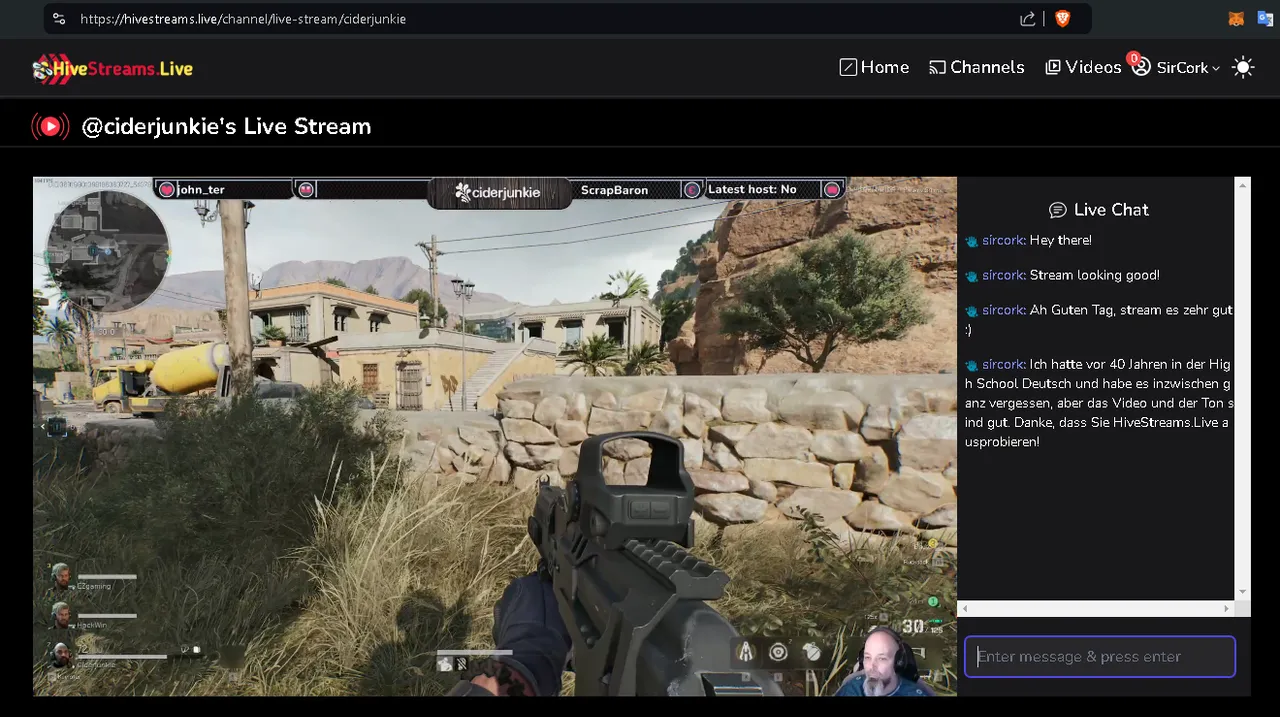Click the notification badge on the user icon
Screen dimensions: 1280x717
pos(1134,58)
